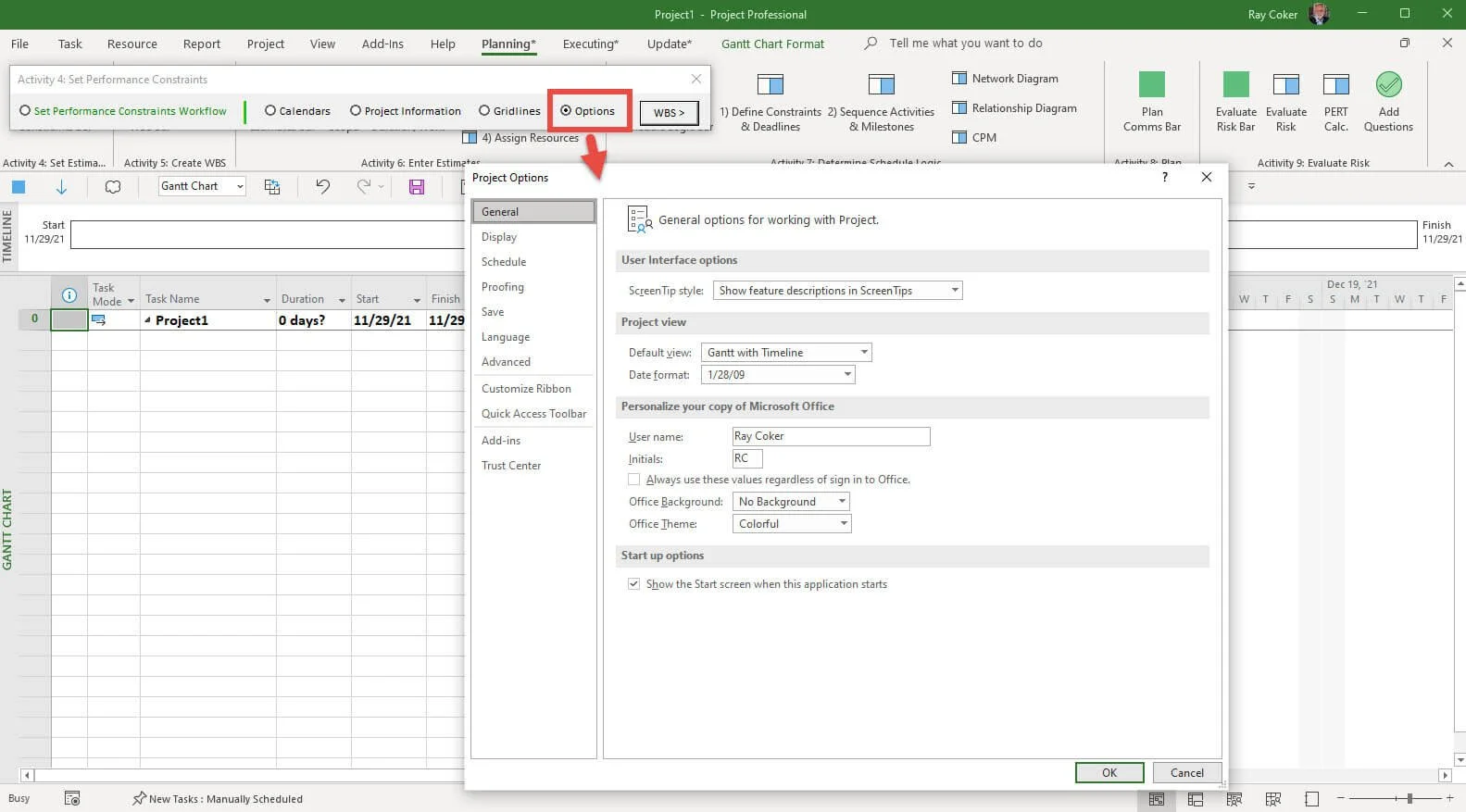Click the User name input field

pos(831,436)
